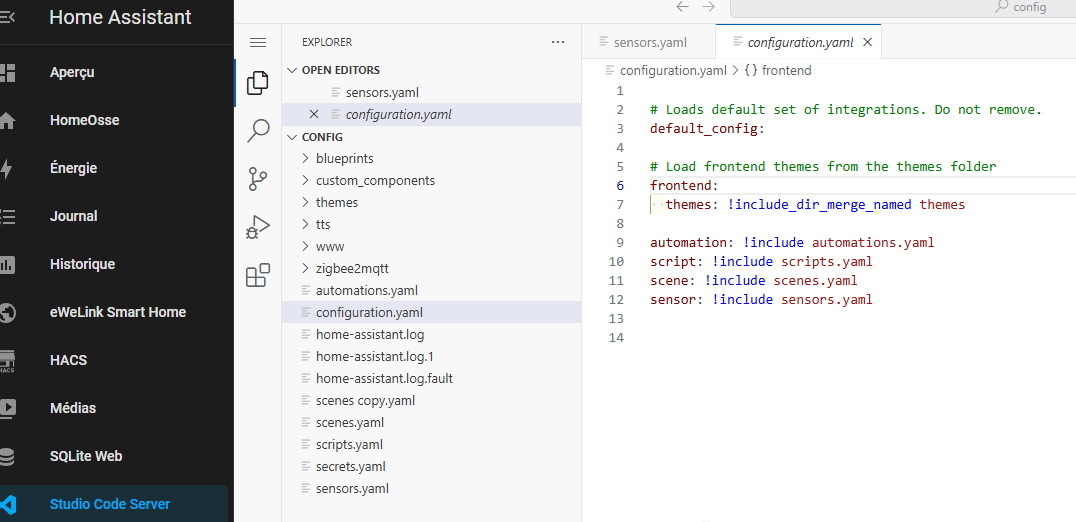Screen dimensions: 1076x522
Task: Open the Run and Debug icon
Action: (x=258, y=228)
